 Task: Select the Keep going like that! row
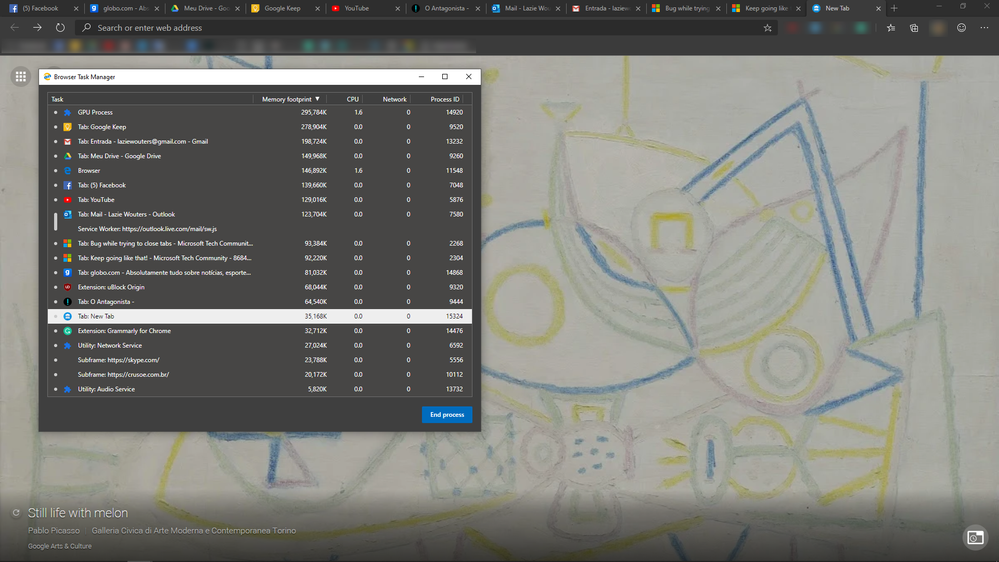pos(260,258)
